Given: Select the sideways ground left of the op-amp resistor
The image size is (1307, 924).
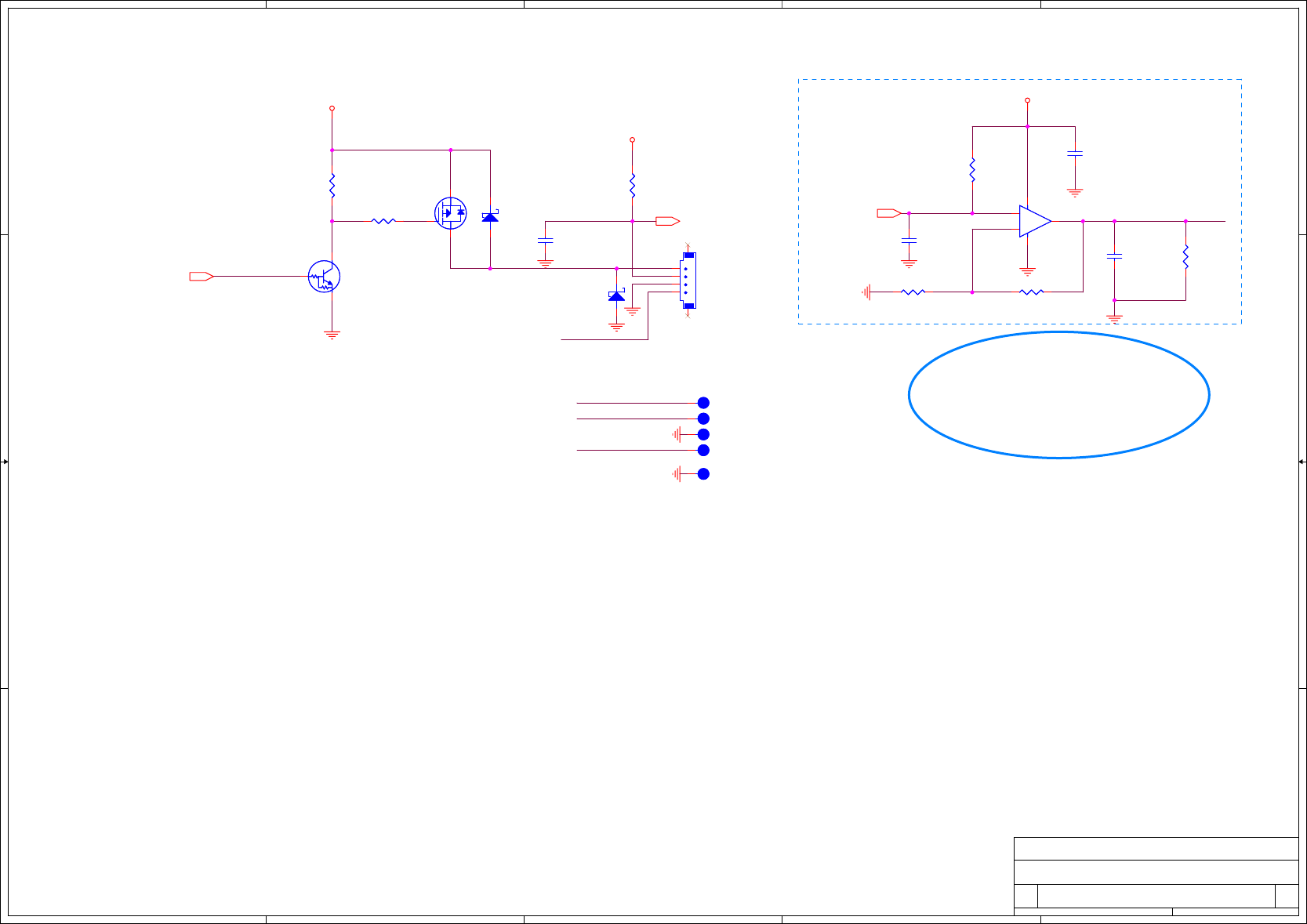Looking at the screenshot, I should tap(866, 292).
